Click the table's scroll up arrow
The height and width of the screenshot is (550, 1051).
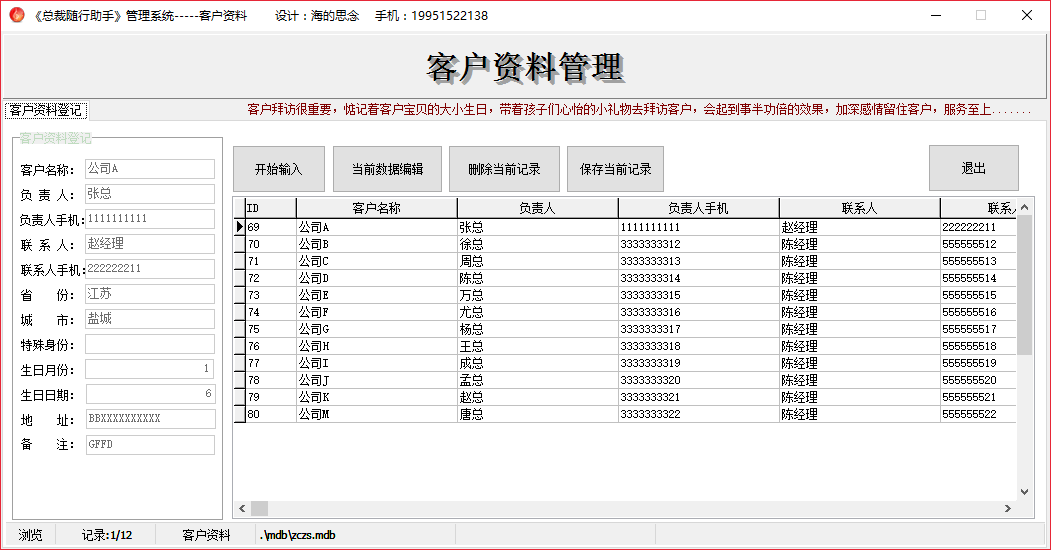pyautogui.click(x=1024, y=207)
